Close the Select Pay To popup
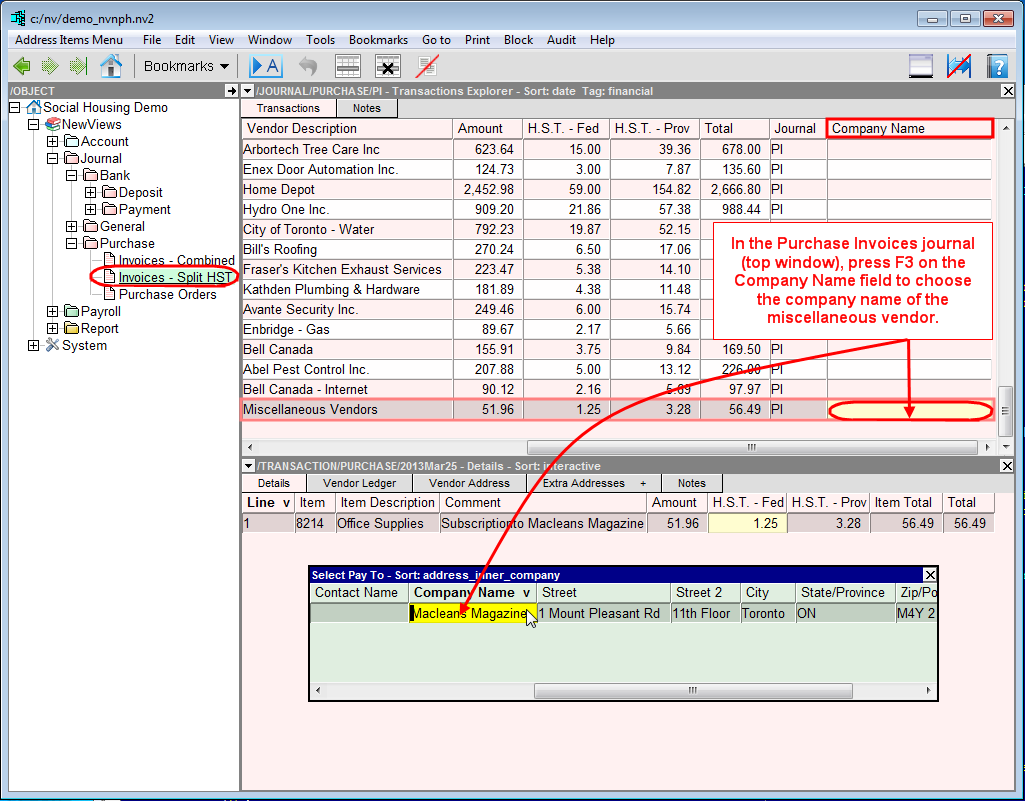This screenshot has width=1025, height=801. coord(930,575)
